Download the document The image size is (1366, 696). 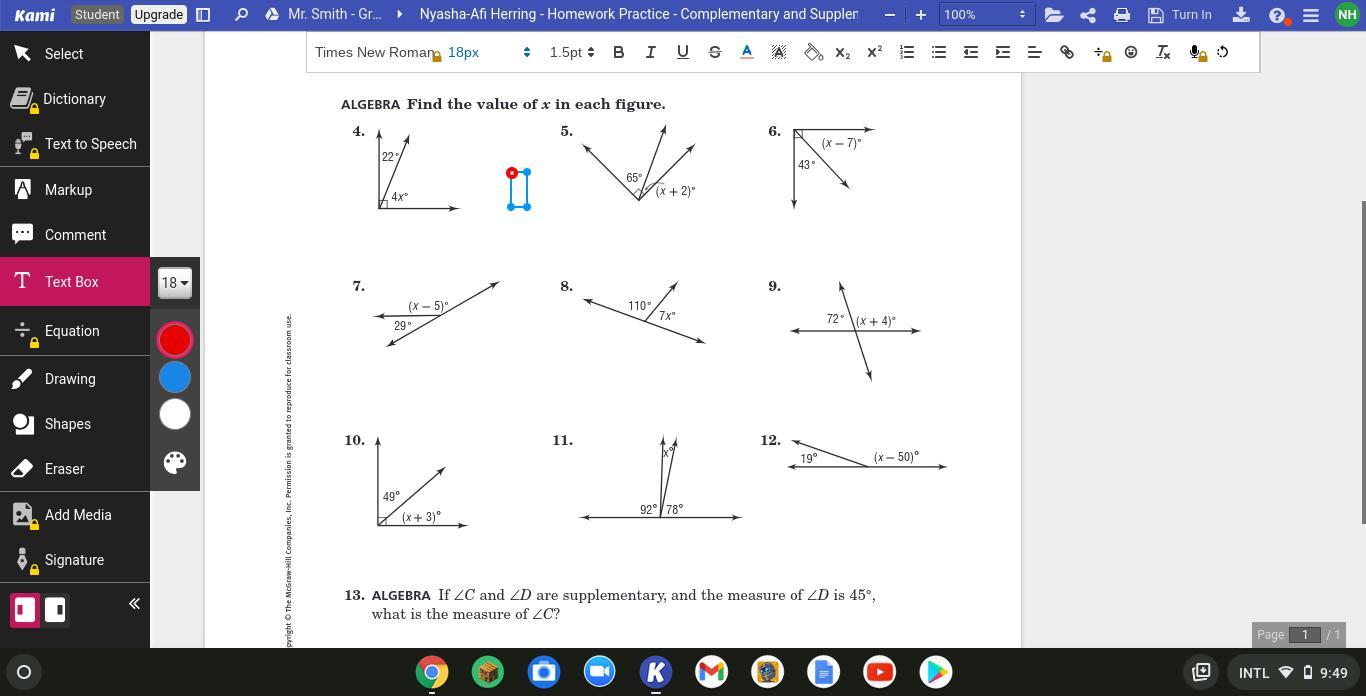pos(1241,15)
